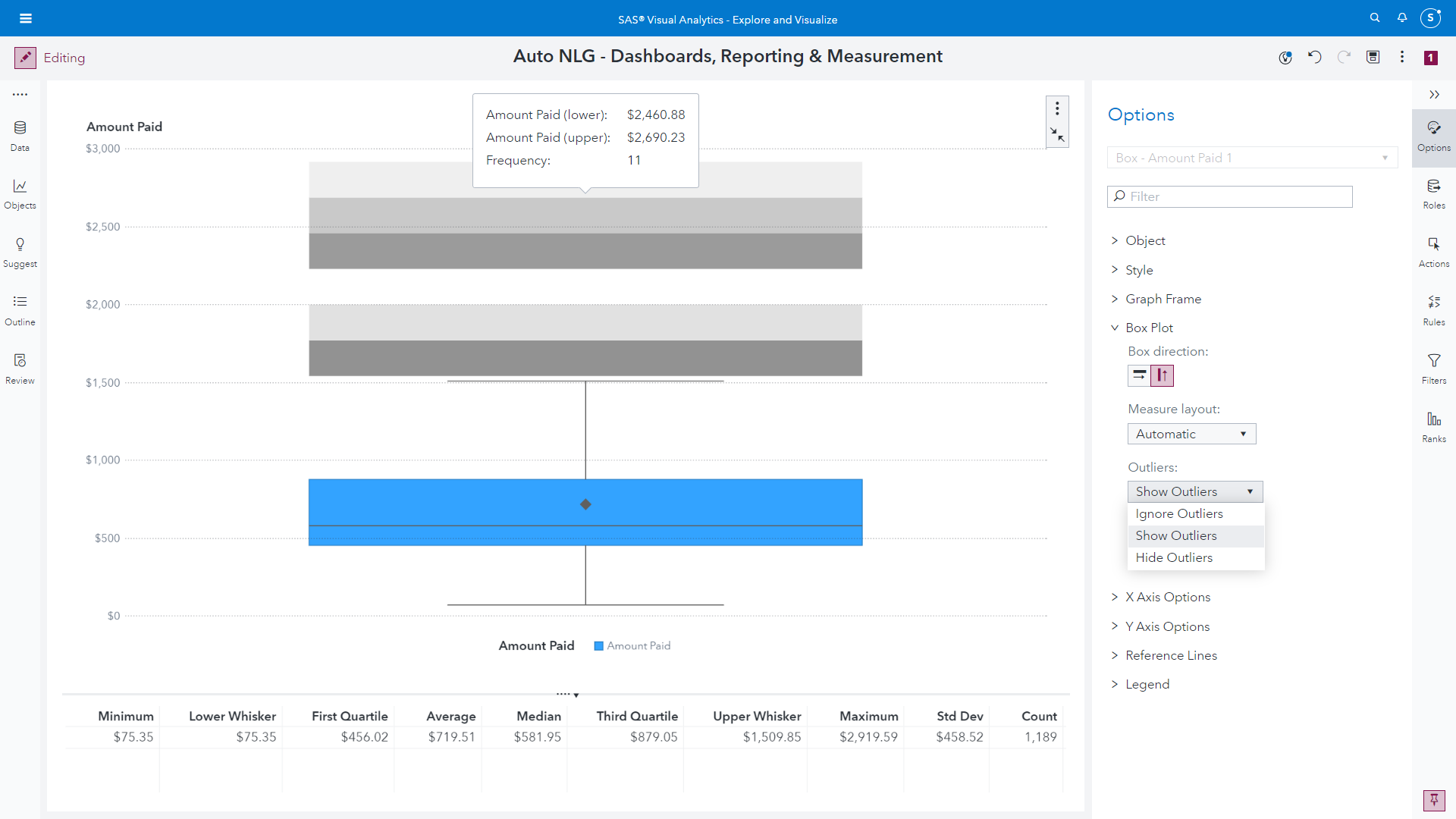
Task: Select Ignore Outliers option
Action: click(x=1179, y=513)
